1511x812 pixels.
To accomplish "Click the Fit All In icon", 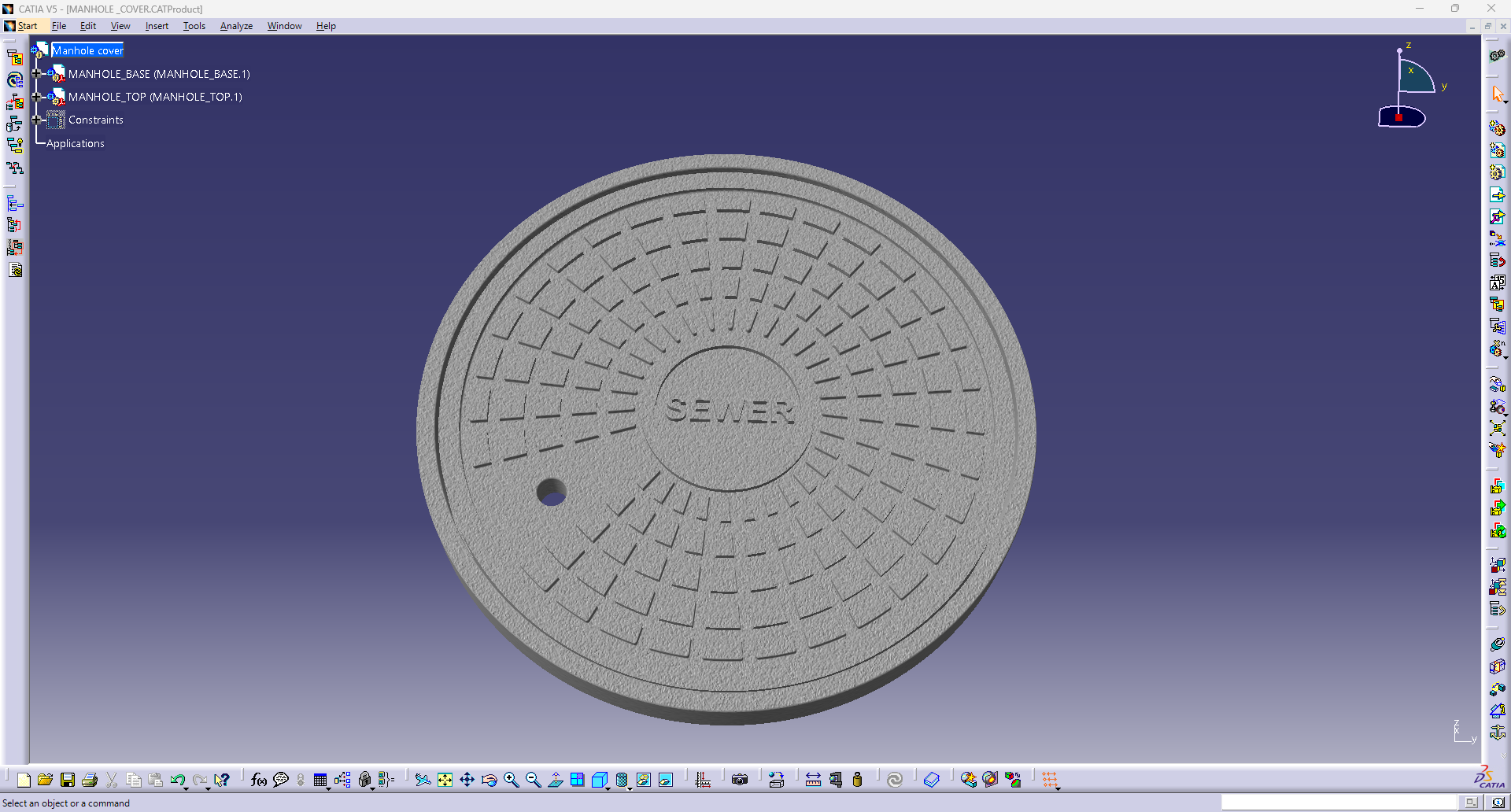I will [x=445, y=780].
